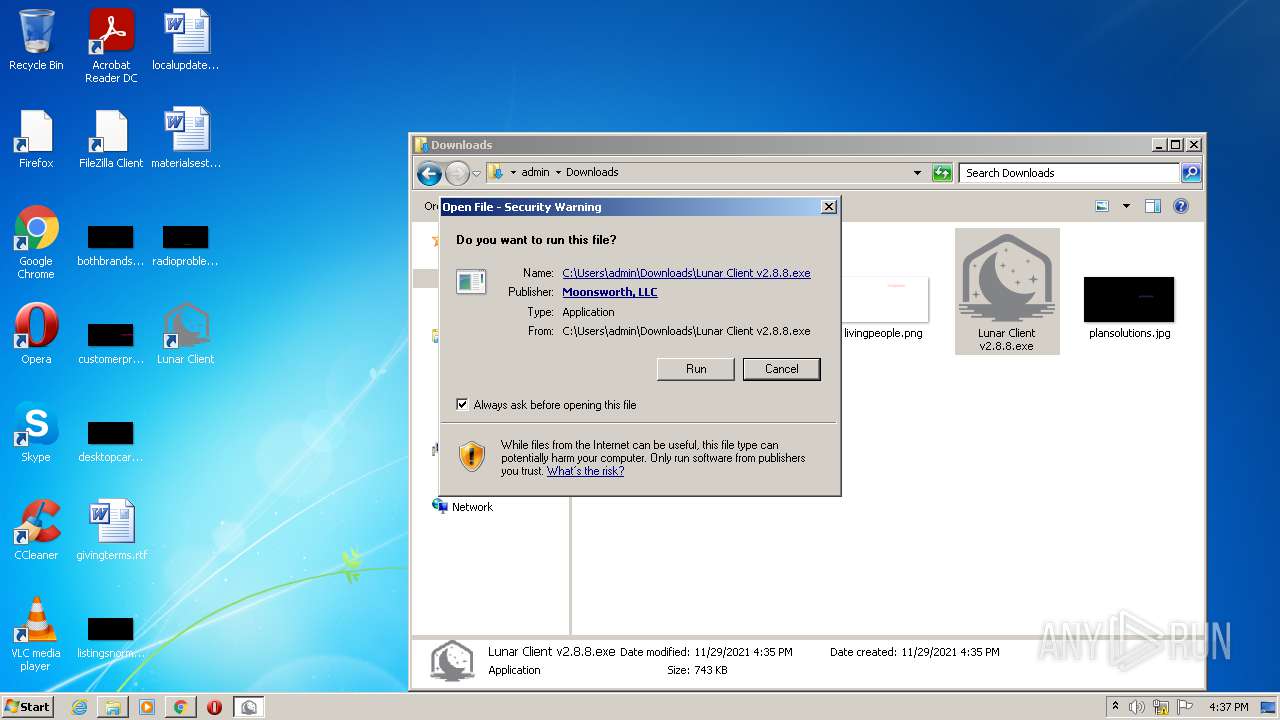1280x720 pixels.
Task: Open the What's the risk link
Action: pyautogui.click(x=585, y=471)
